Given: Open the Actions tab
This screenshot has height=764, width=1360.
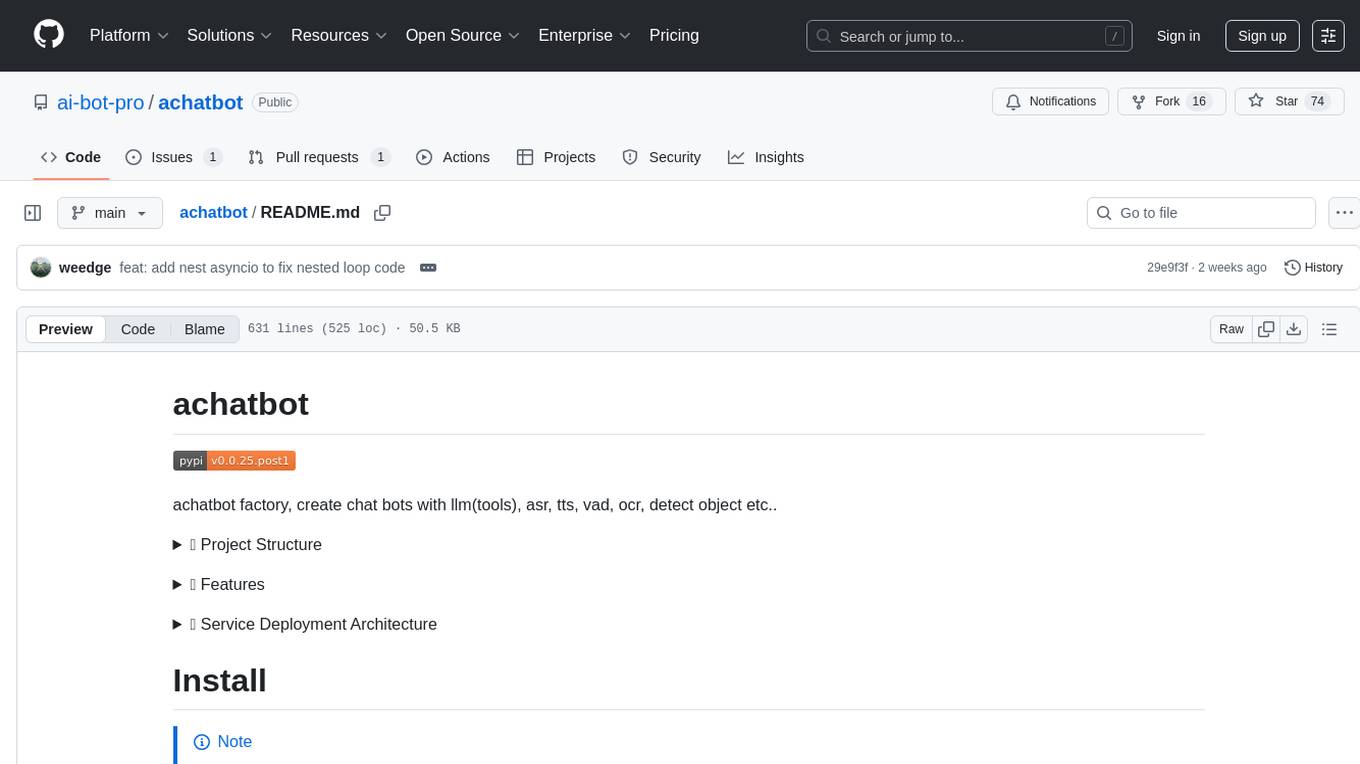Looking at the screenshot, I should pos(452,157).
